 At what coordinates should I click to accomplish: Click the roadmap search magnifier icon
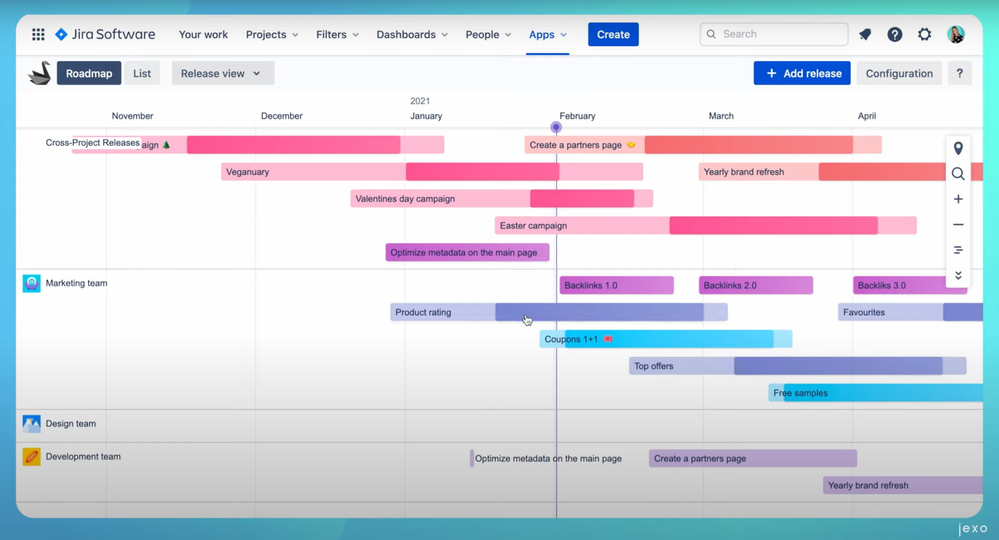tap(958, 174)
